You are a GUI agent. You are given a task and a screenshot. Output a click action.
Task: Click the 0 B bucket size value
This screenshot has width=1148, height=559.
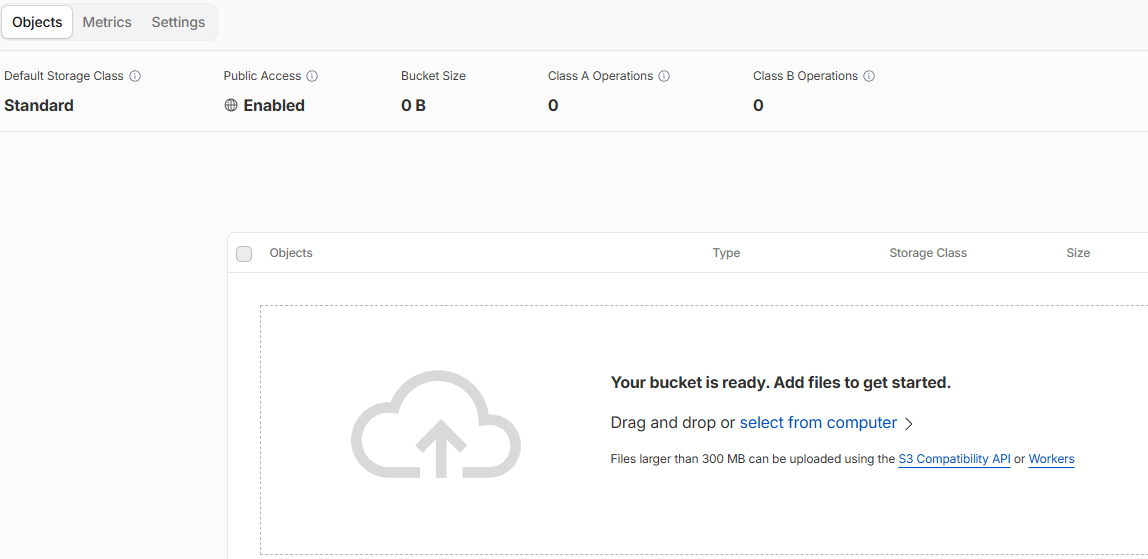coord(414,105)
